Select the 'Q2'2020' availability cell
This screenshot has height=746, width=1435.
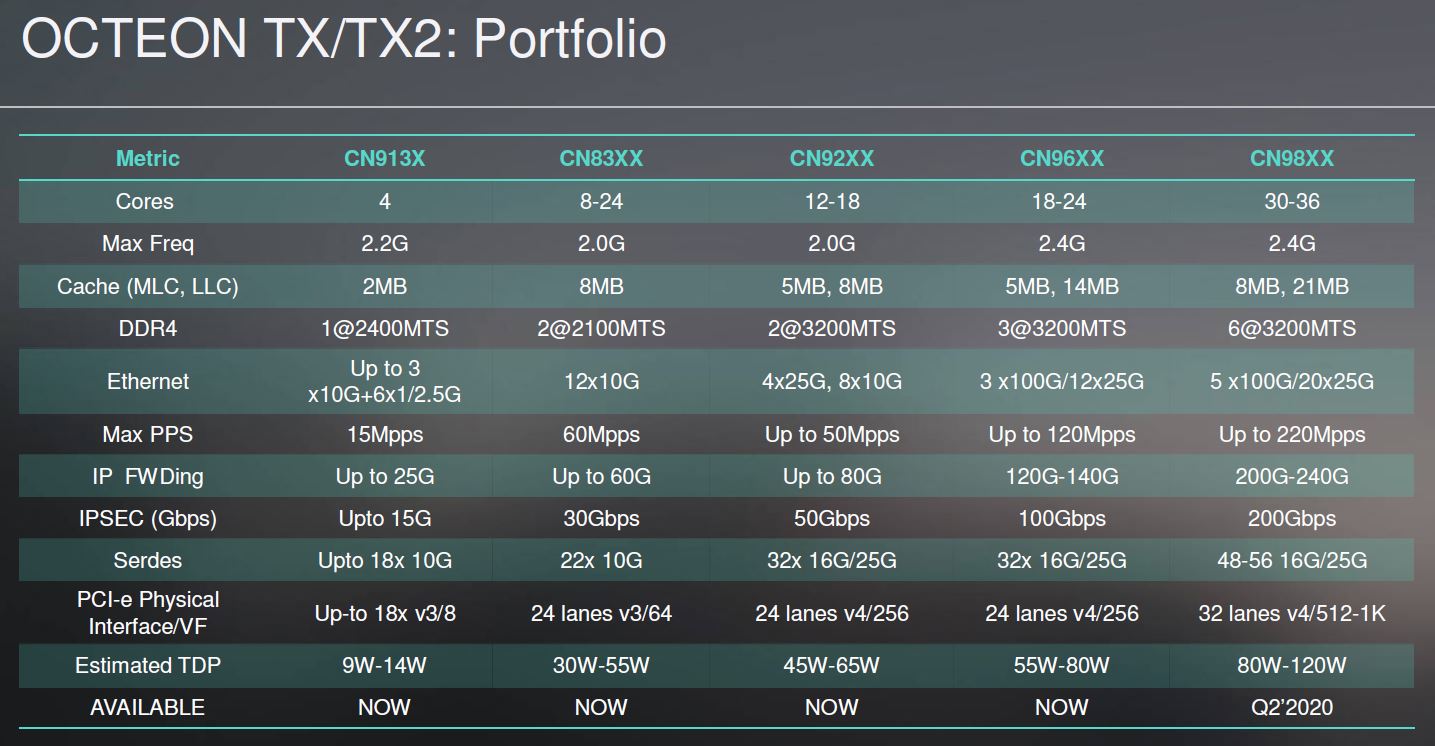pos(1292,707)
